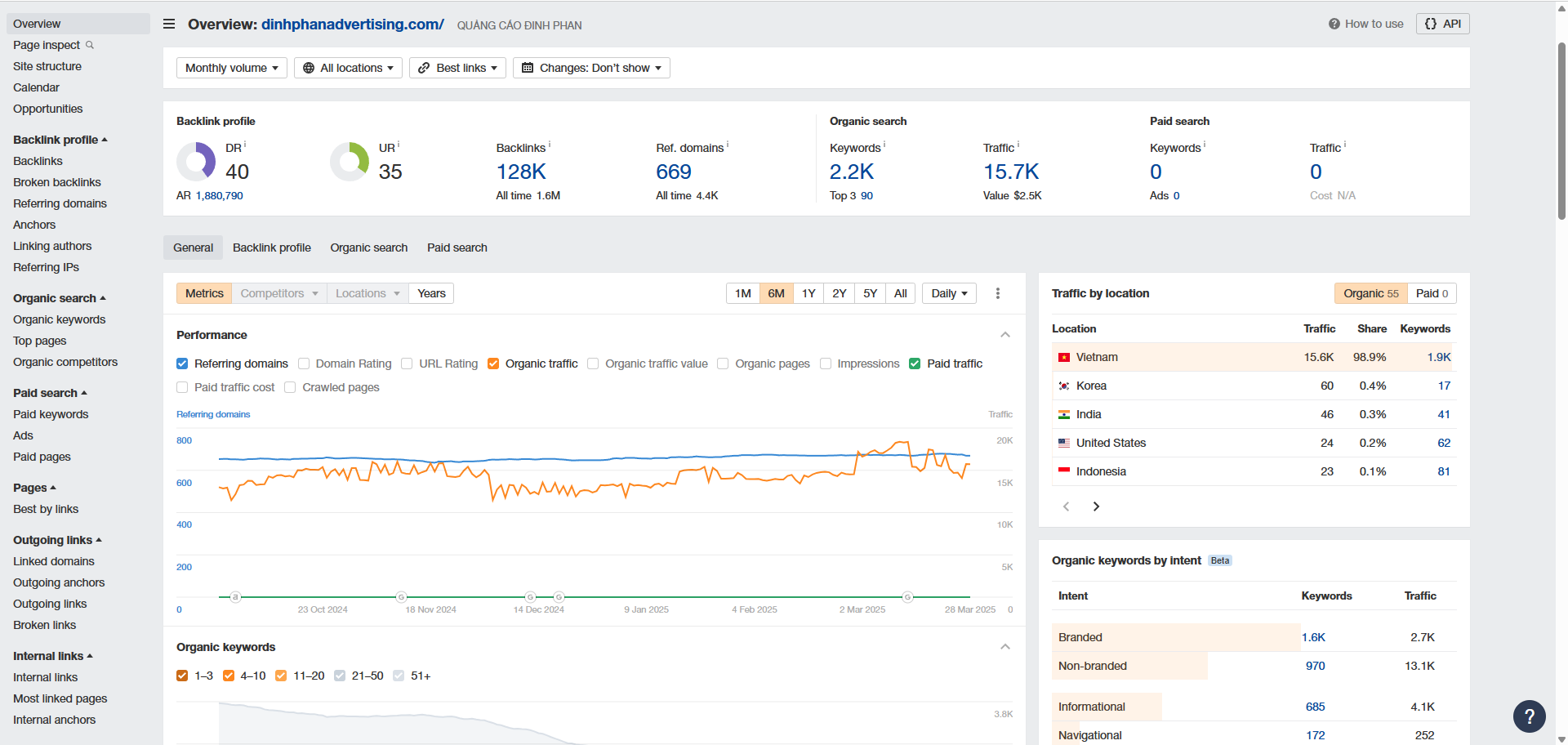The image size is (1568, 745).
Task: Open Linked domains in sidebar
Action: point(54,561)
